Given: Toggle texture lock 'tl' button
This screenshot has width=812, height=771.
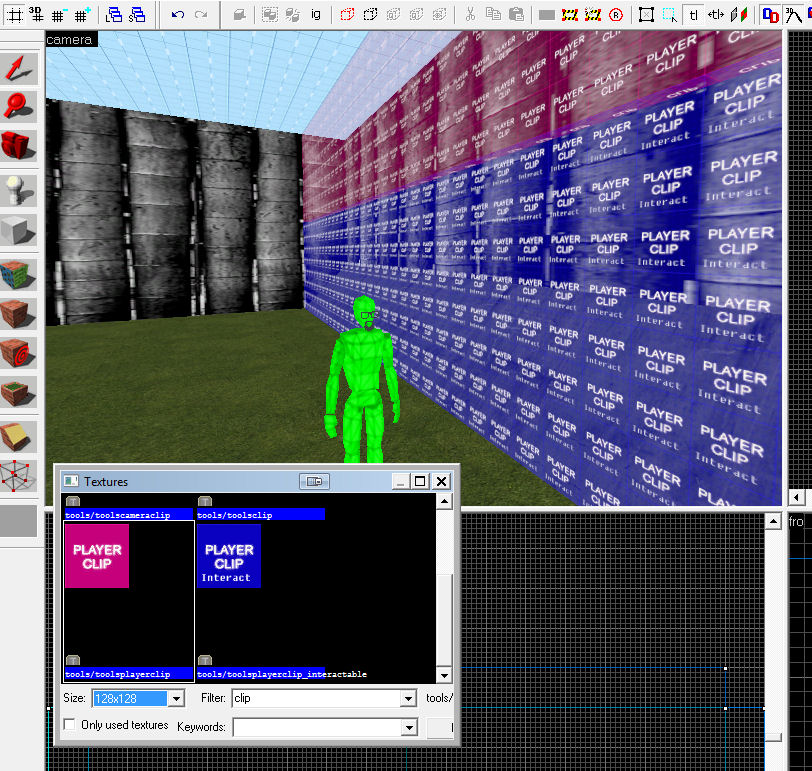Looking at the screenshot, I should [692, 14].
